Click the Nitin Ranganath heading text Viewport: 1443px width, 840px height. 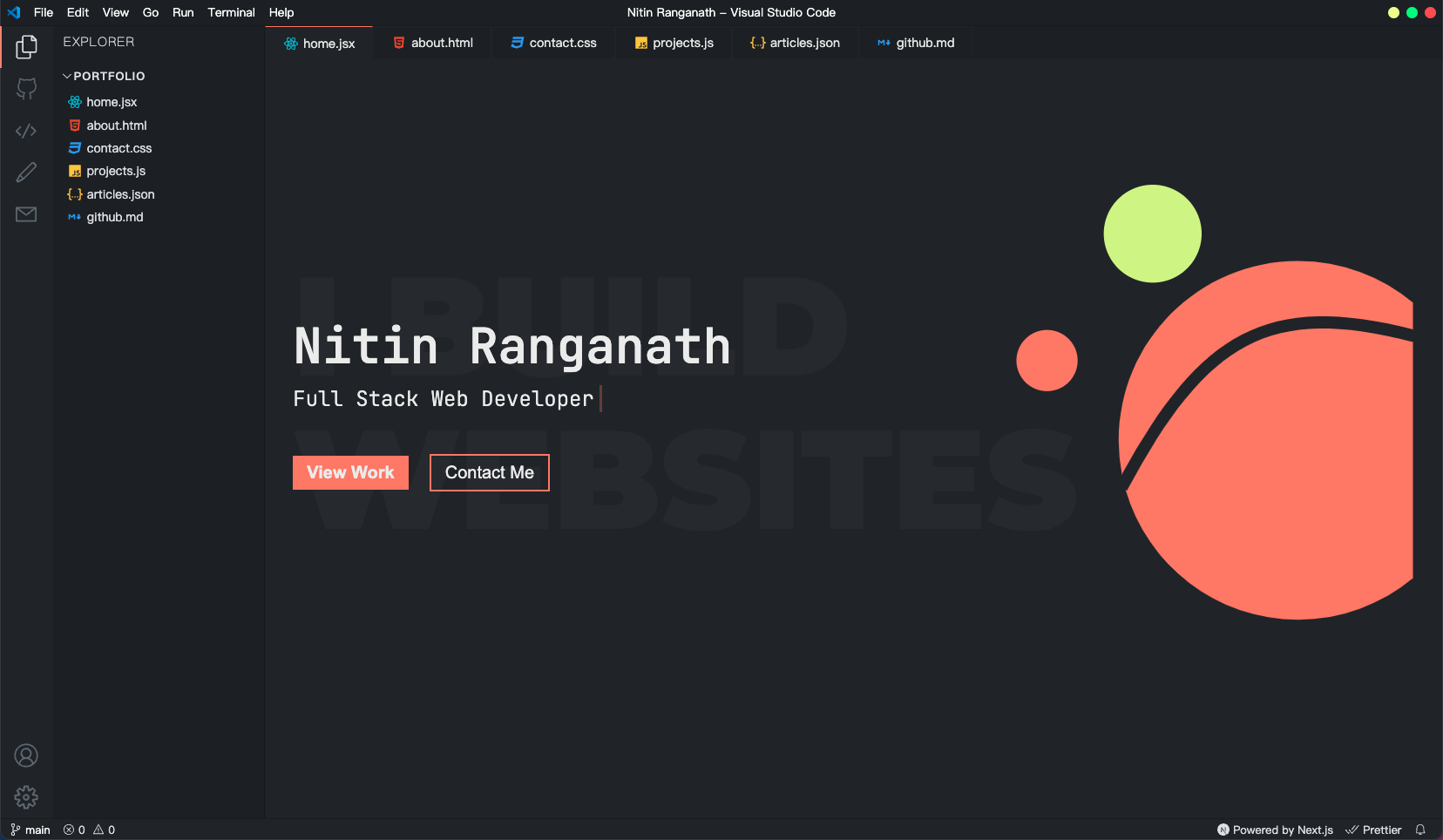coord(512,347)
